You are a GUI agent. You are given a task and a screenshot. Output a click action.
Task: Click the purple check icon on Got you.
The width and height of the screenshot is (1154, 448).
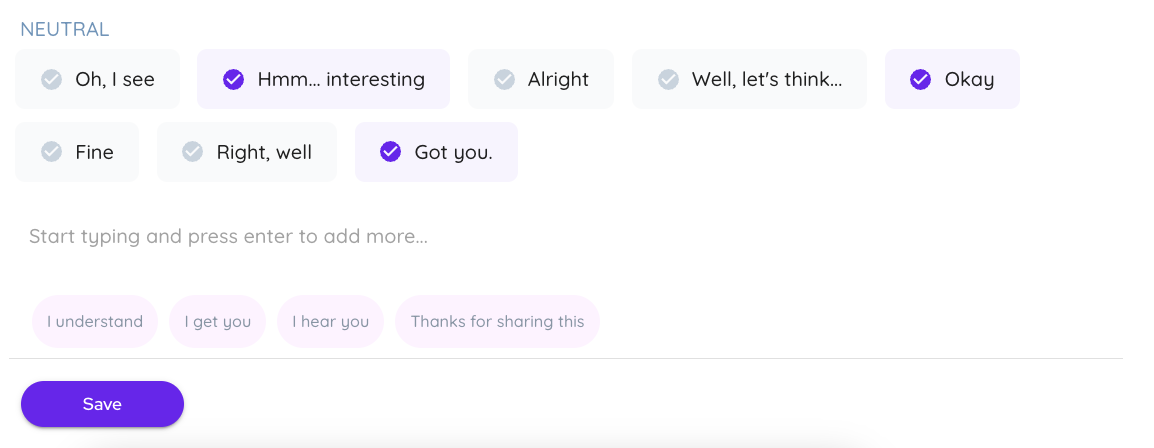[x=391, y=152]
